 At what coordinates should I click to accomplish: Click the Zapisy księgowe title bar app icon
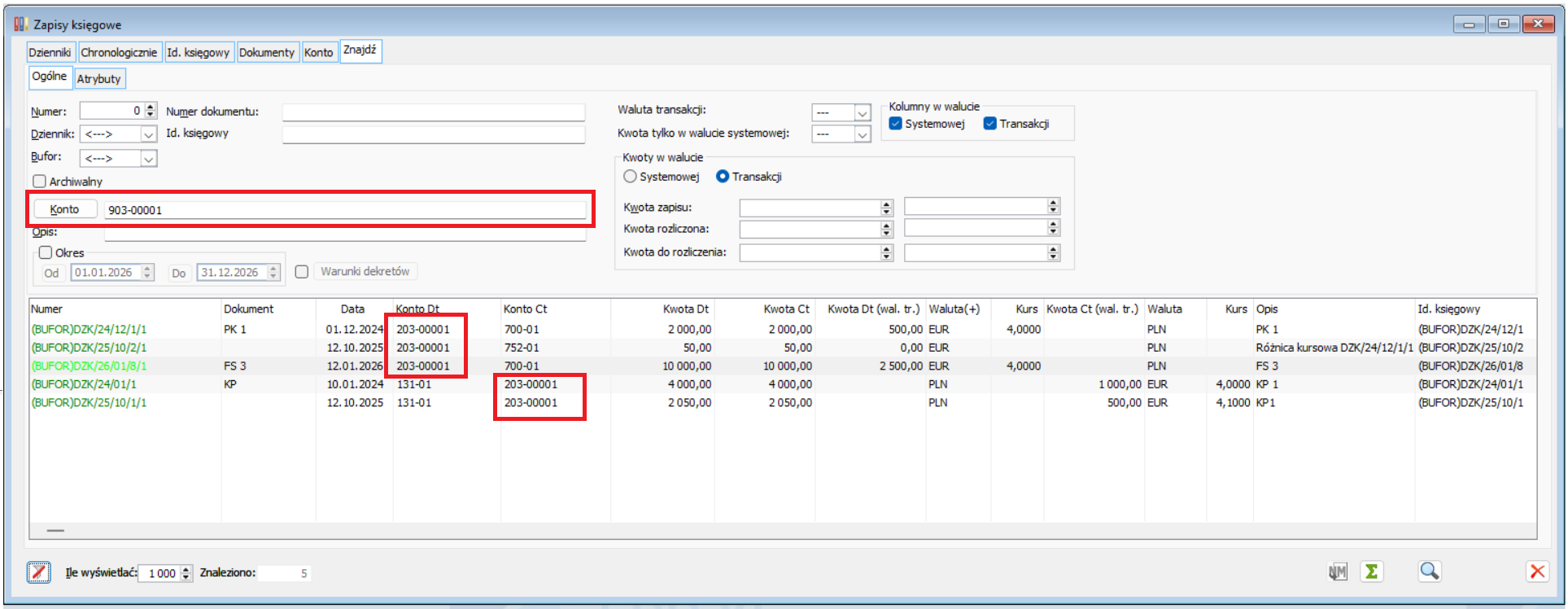(x=20, y=24)
